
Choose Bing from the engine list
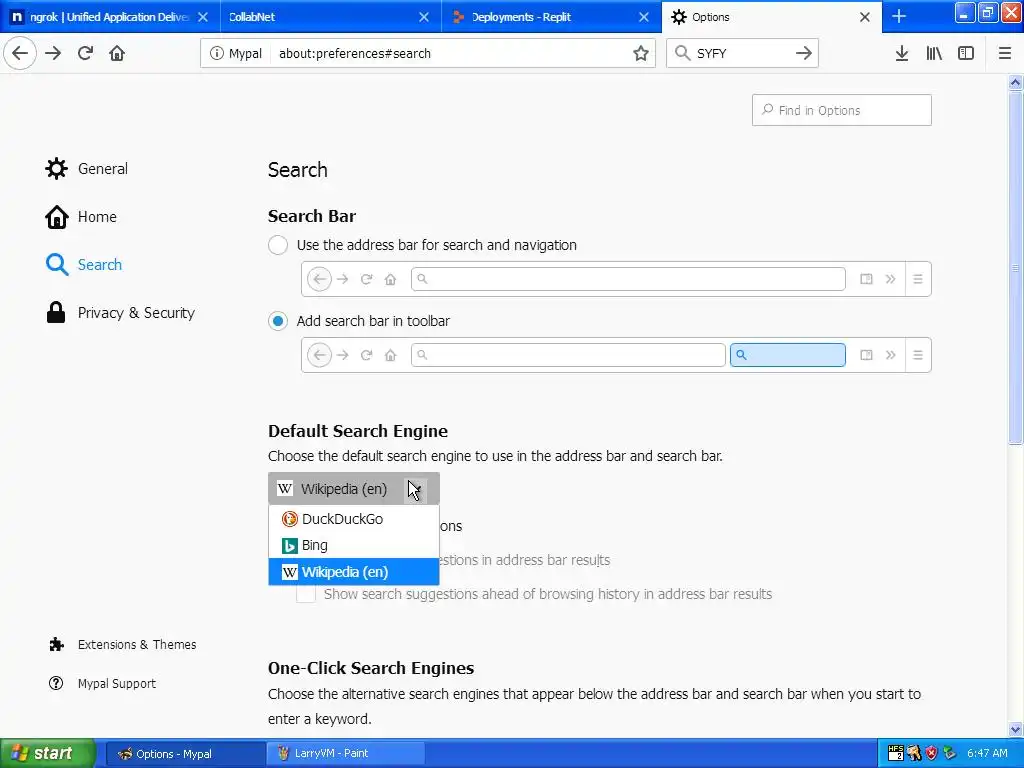[x=353, y=545]
